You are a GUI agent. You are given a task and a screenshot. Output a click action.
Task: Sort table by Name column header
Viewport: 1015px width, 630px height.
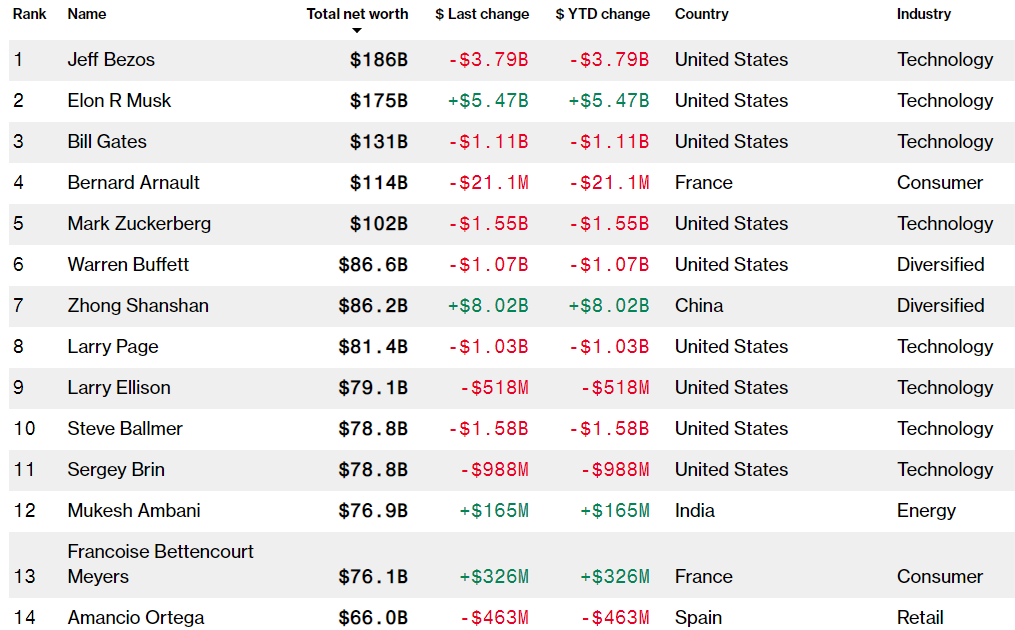point(87,14)
